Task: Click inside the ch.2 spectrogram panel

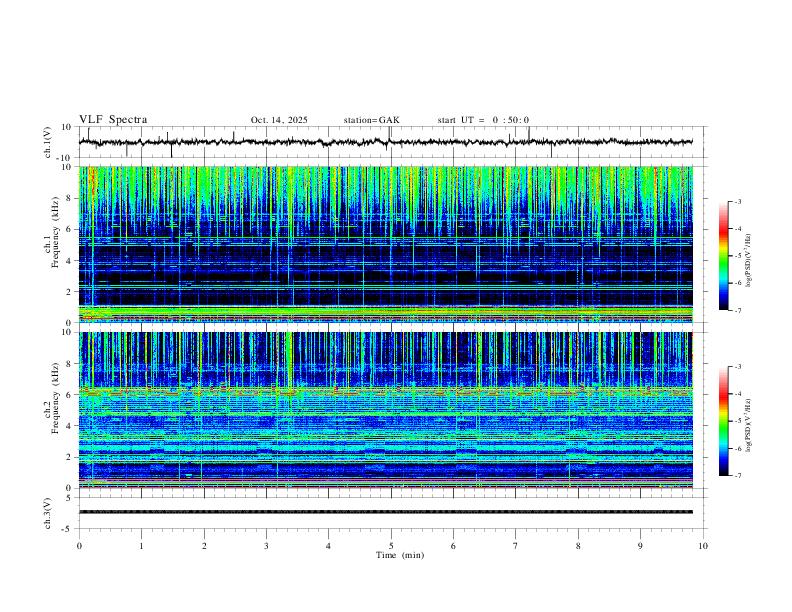Action: click(x=386, y=410)
